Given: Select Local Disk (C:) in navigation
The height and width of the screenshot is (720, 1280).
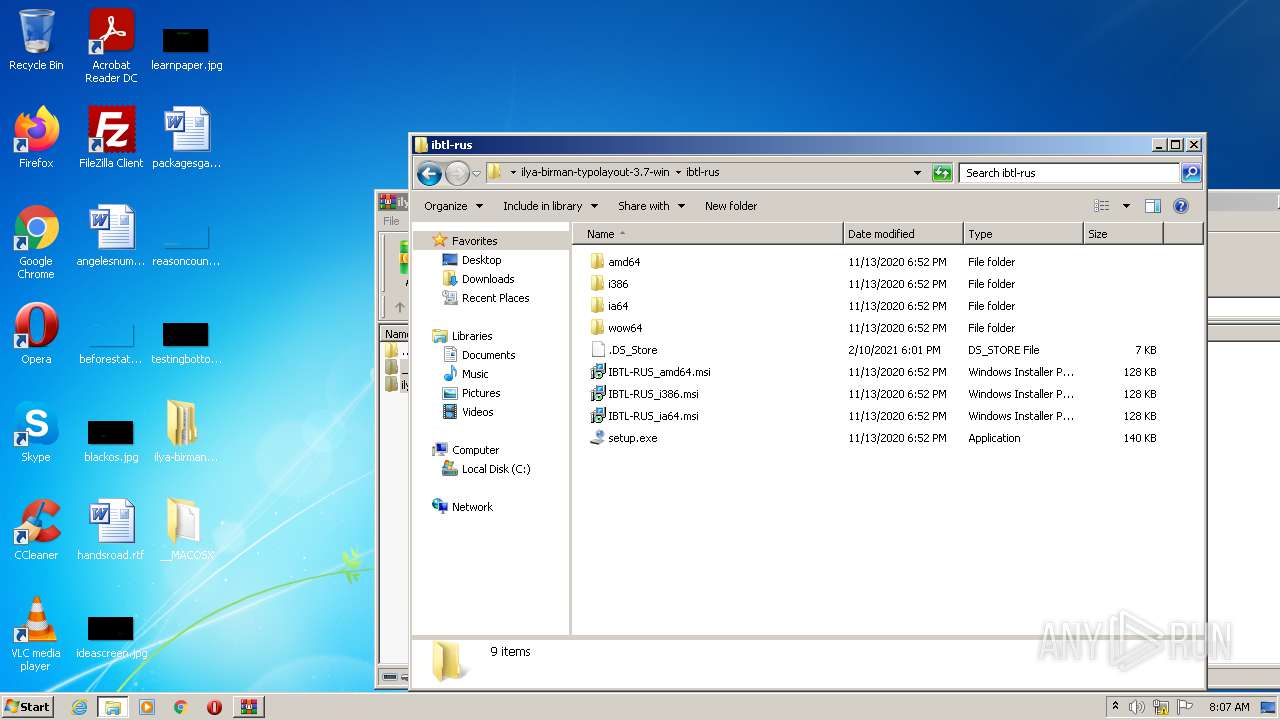Looking at the screenshot, I should click(495, 469).
